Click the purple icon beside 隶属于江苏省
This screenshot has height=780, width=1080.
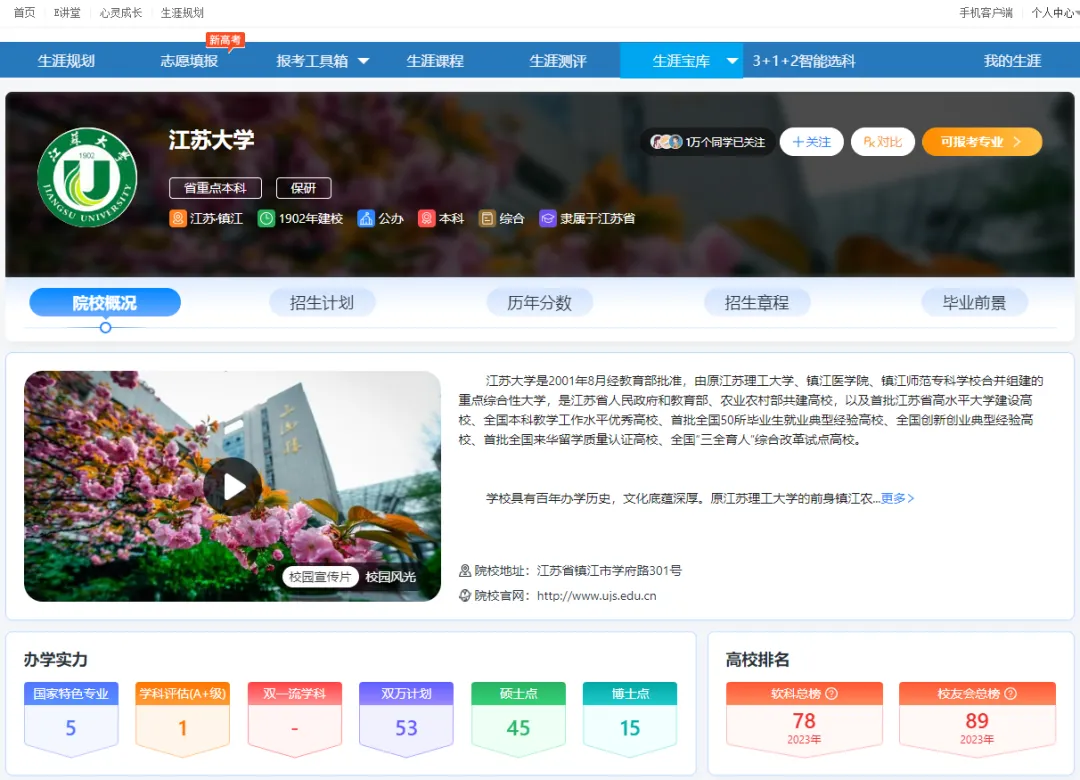[x=548, y=218]
